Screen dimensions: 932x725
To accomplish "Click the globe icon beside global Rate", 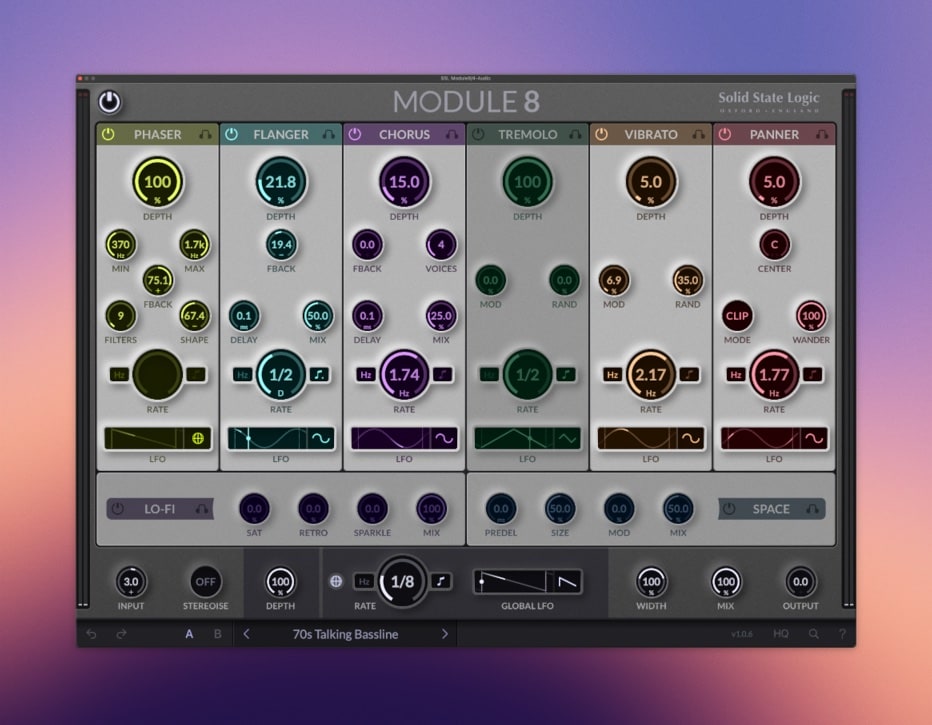I will point(336,580).
